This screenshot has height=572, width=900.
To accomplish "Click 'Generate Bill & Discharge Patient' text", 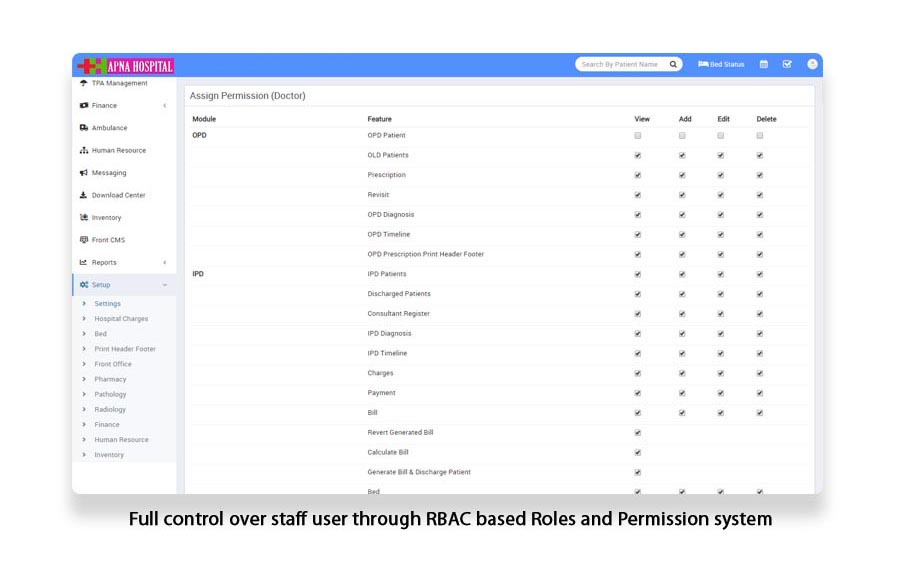I will [419, 472].
